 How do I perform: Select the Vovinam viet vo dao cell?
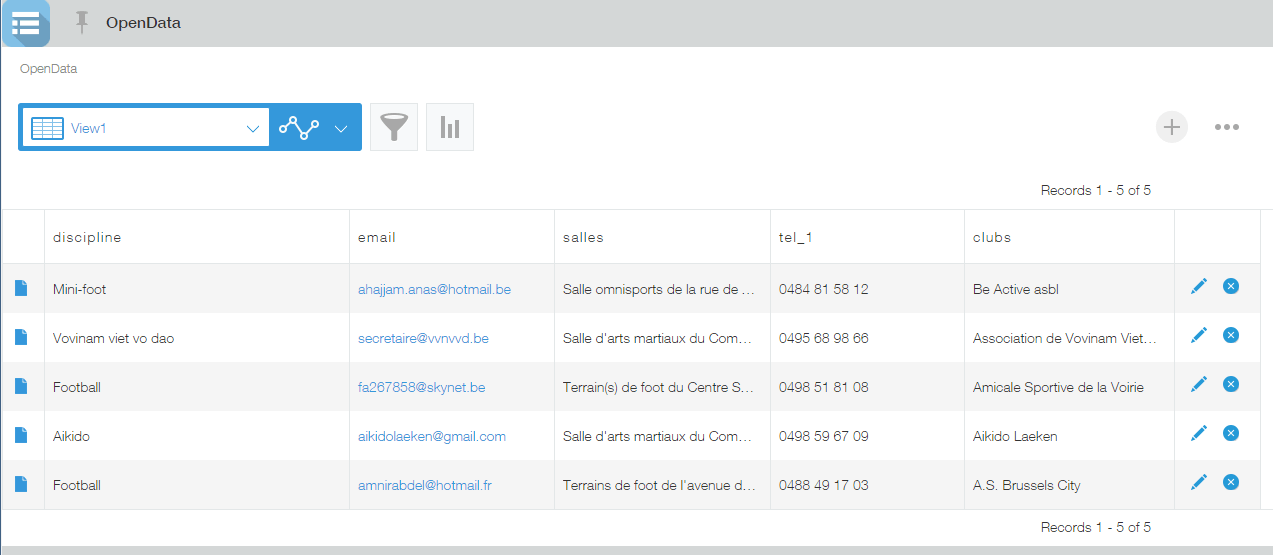click(x=197, y=338)
